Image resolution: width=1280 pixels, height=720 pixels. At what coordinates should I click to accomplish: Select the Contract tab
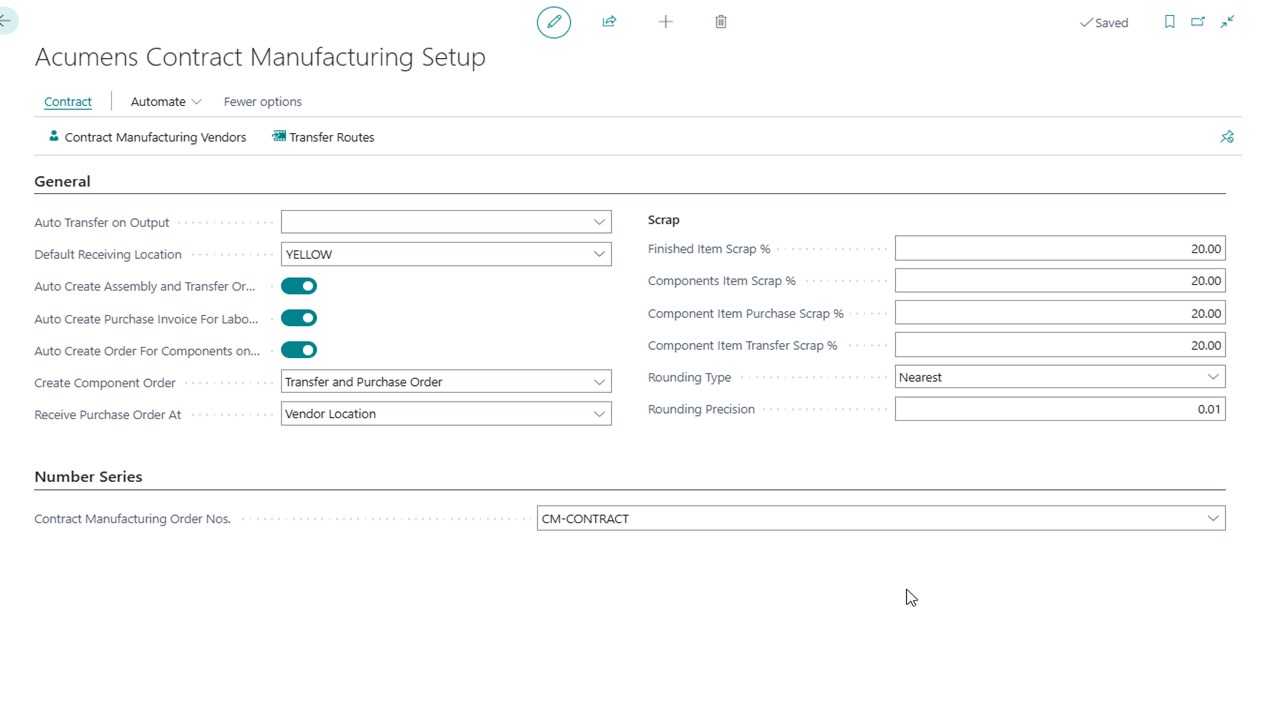[67, 101]
